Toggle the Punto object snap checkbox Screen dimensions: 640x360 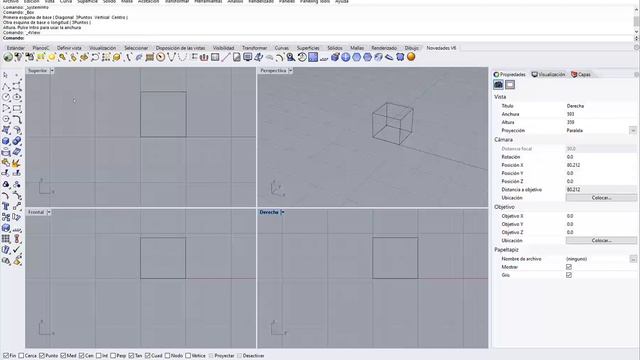point(42,356)
